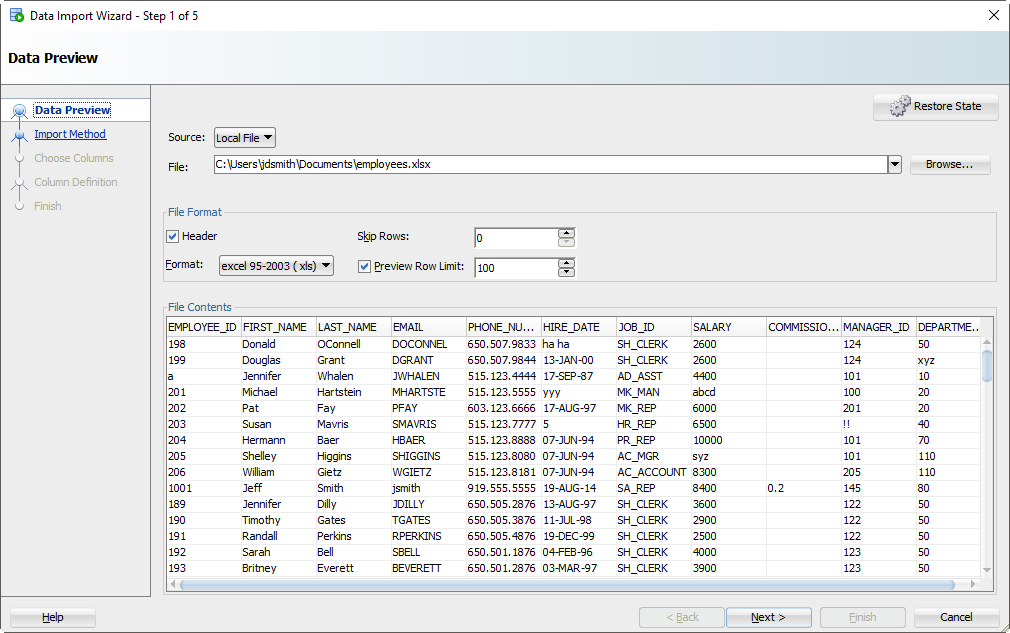Expand the File path history dropdown
This screenshot has height=633, width=1010.
[x=895, y=165]
